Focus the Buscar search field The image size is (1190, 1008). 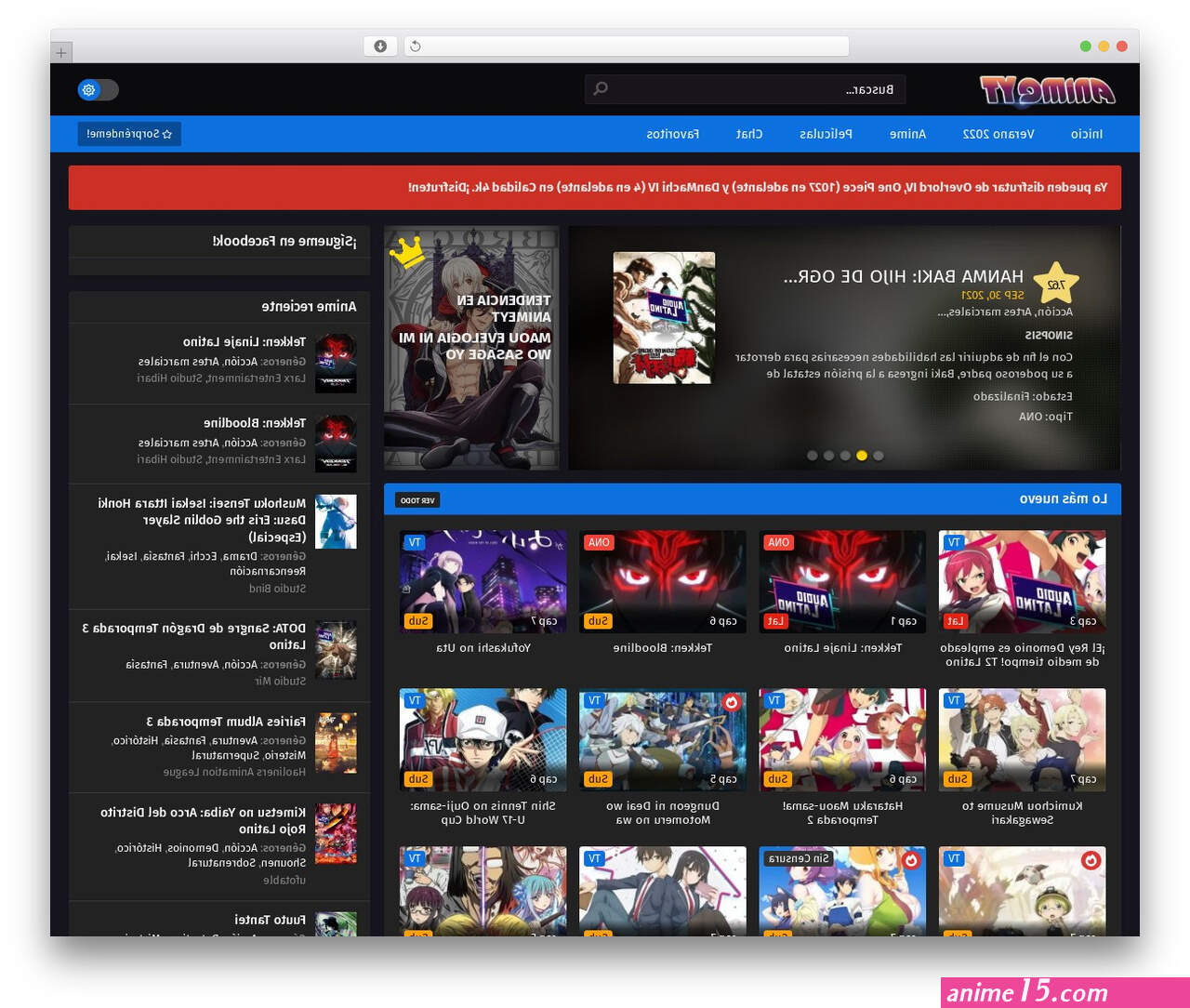[x=745, y=89]
